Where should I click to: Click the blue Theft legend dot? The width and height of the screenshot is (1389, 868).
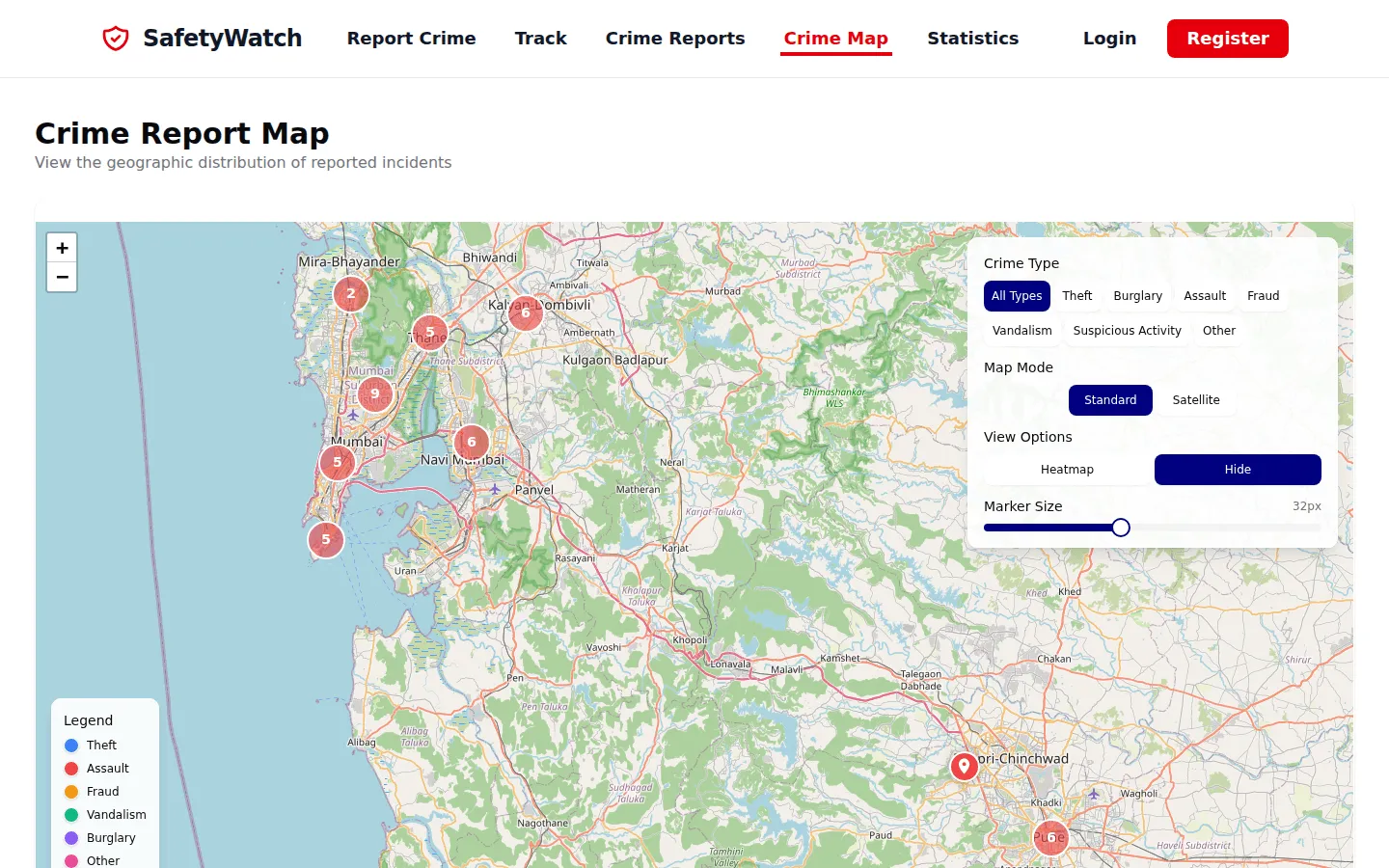point(71,746)
